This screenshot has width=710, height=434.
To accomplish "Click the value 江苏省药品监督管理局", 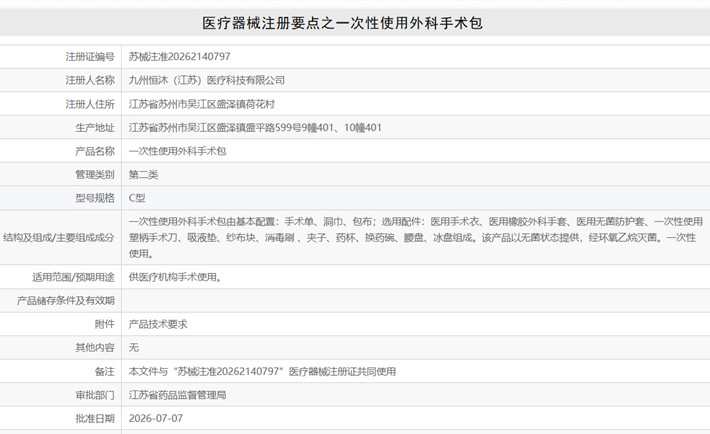I will coord(177,395).
